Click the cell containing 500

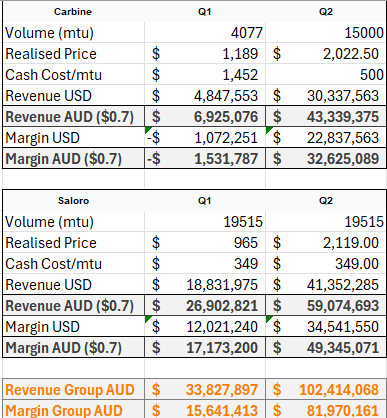(x=326, y=75)
